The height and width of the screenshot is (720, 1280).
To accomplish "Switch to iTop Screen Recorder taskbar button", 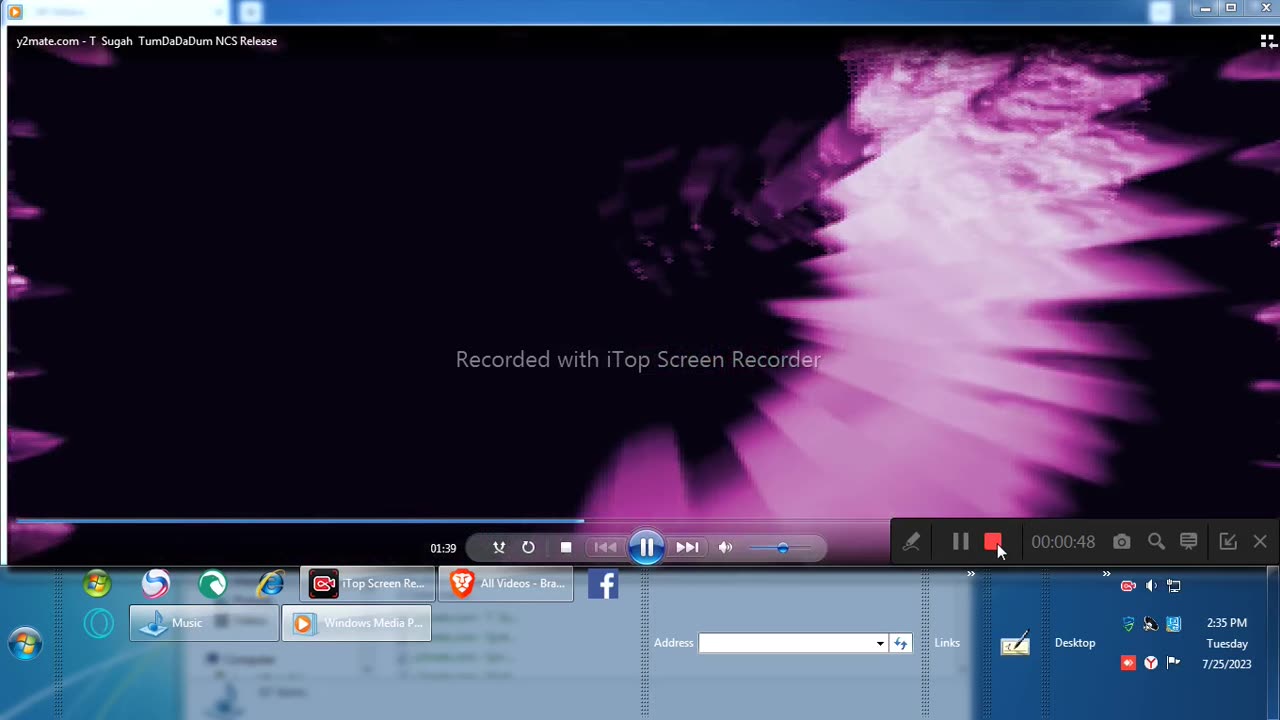I will [368, 584].
